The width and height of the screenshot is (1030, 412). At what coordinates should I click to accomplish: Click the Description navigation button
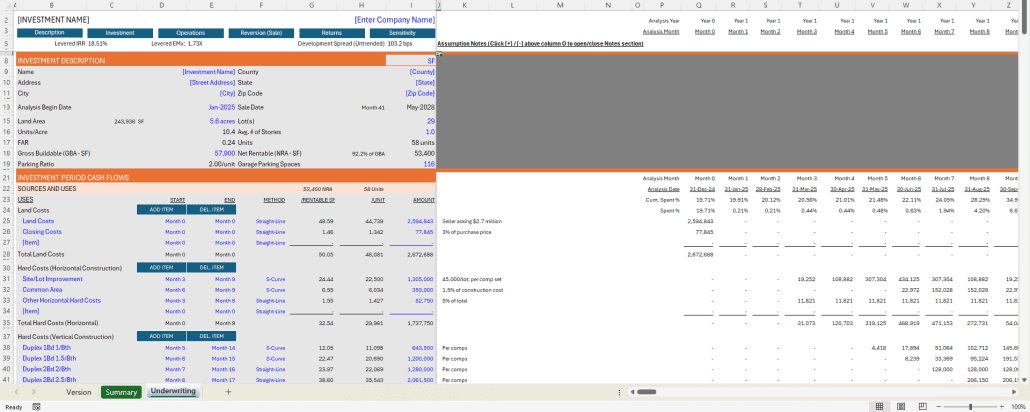click(x=49, y=33)
